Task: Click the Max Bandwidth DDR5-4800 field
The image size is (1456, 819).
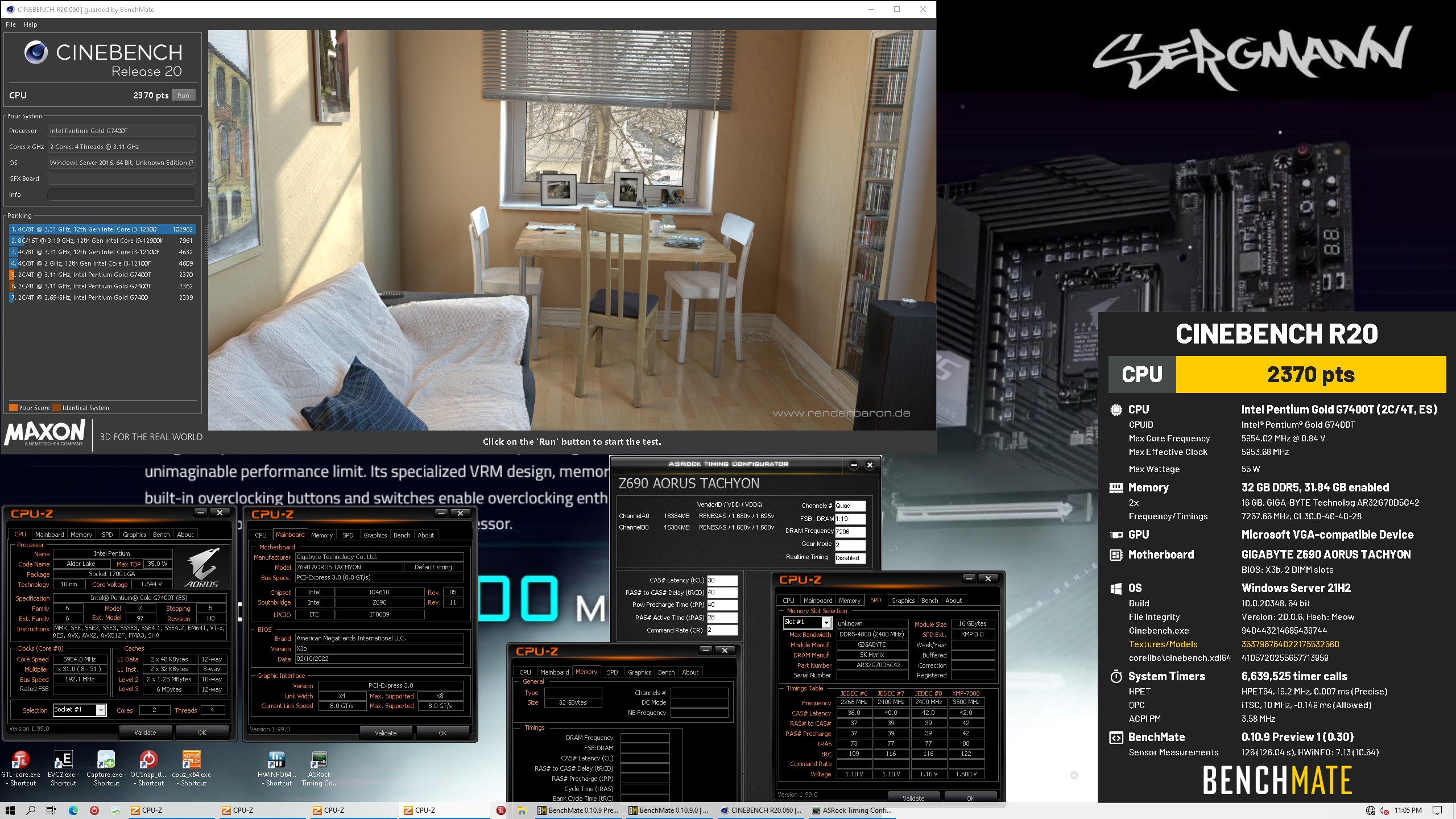Action: coord(871,635)
